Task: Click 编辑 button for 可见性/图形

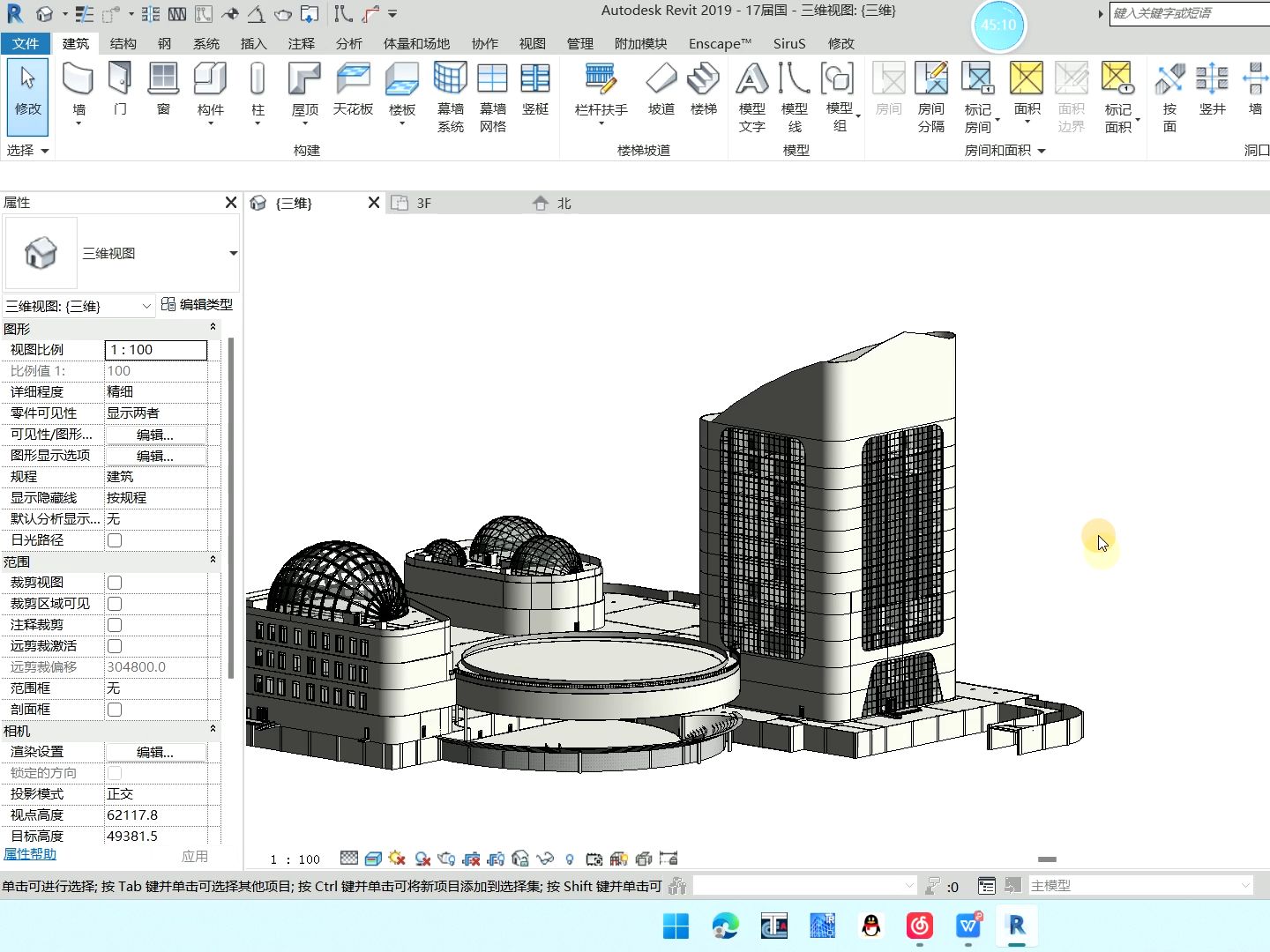Action: coord(155,435)
